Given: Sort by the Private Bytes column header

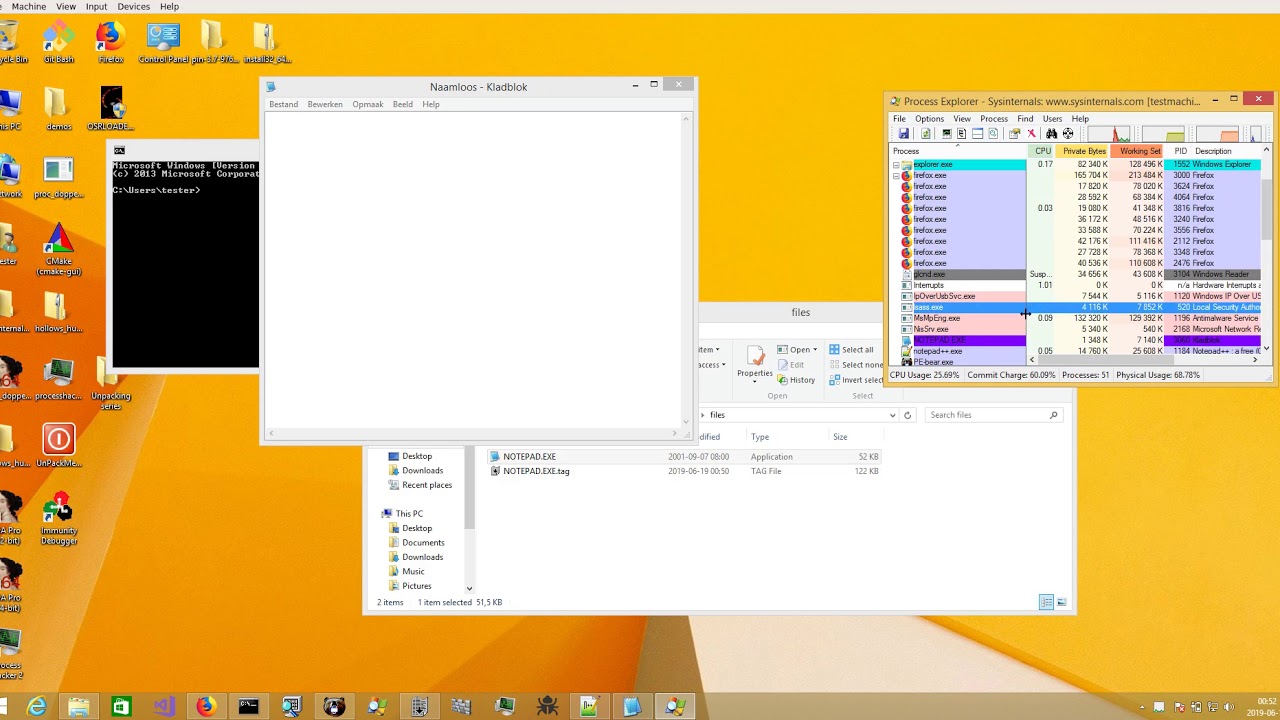Looking at the screenshot, I should tap(1084, 151).
